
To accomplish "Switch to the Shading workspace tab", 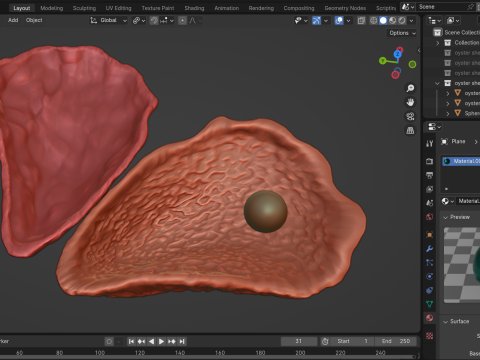I will coord(194,8).
